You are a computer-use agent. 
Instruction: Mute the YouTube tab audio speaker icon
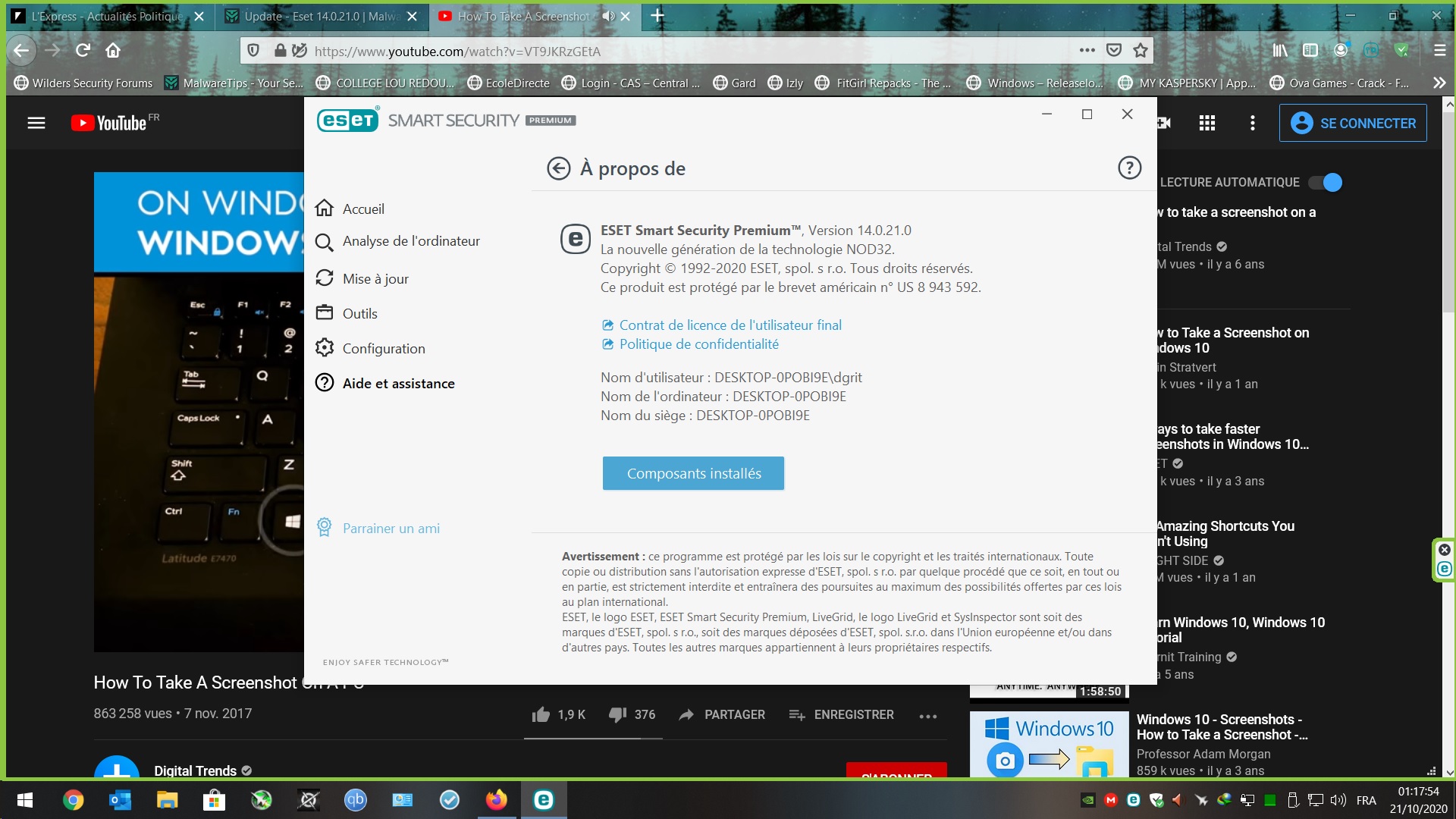point(608,16)
